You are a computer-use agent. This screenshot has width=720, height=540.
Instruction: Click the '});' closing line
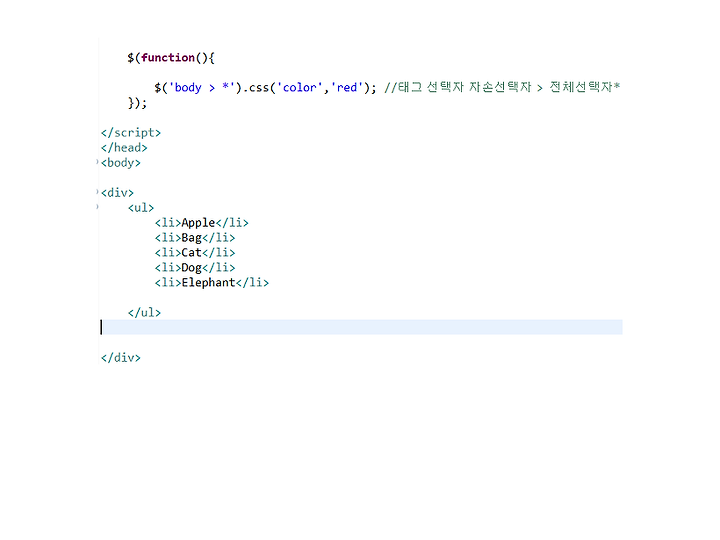coord(137,102)
